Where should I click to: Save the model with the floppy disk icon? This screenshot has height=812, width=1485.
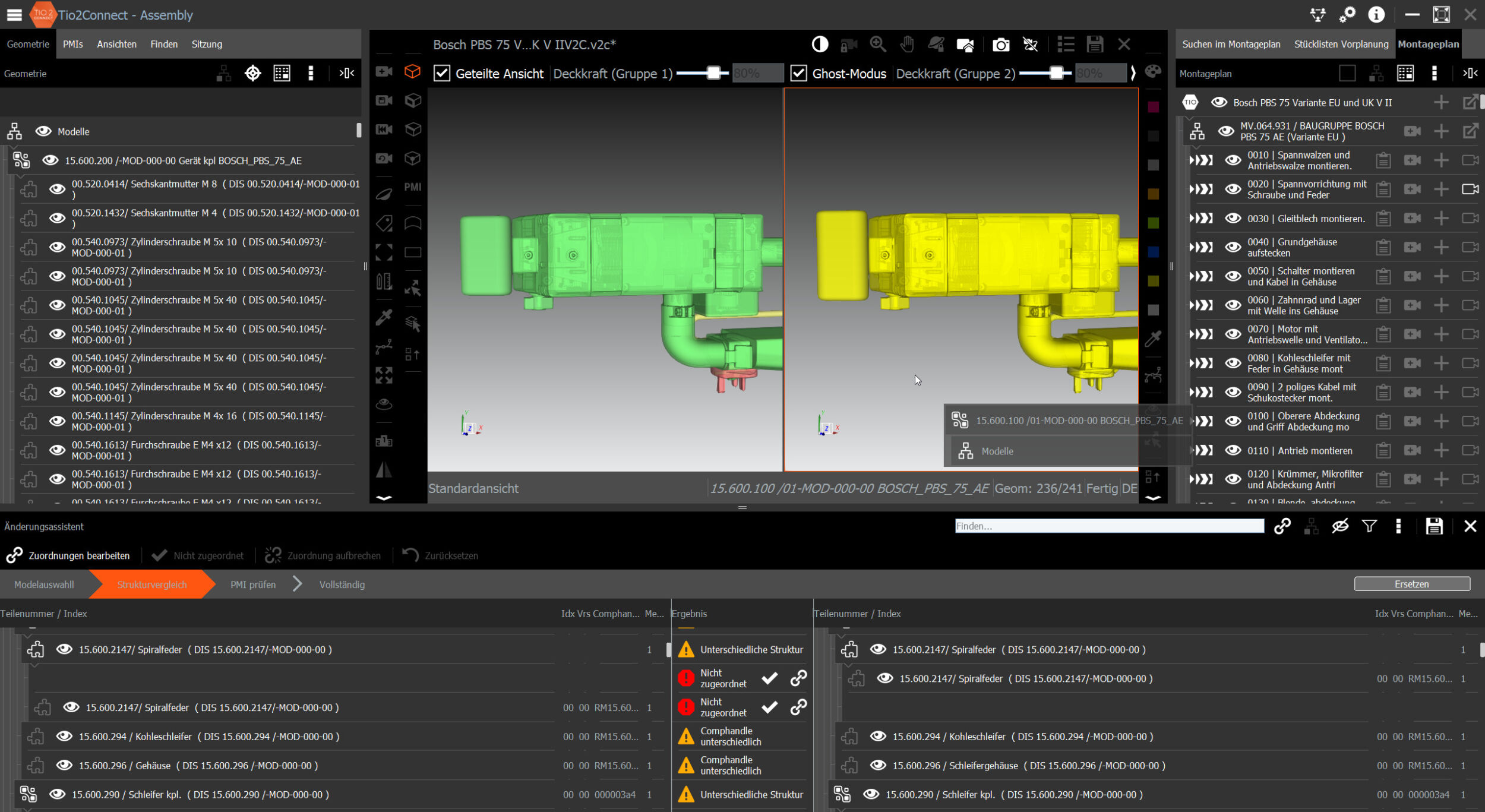pos(1096,45)
